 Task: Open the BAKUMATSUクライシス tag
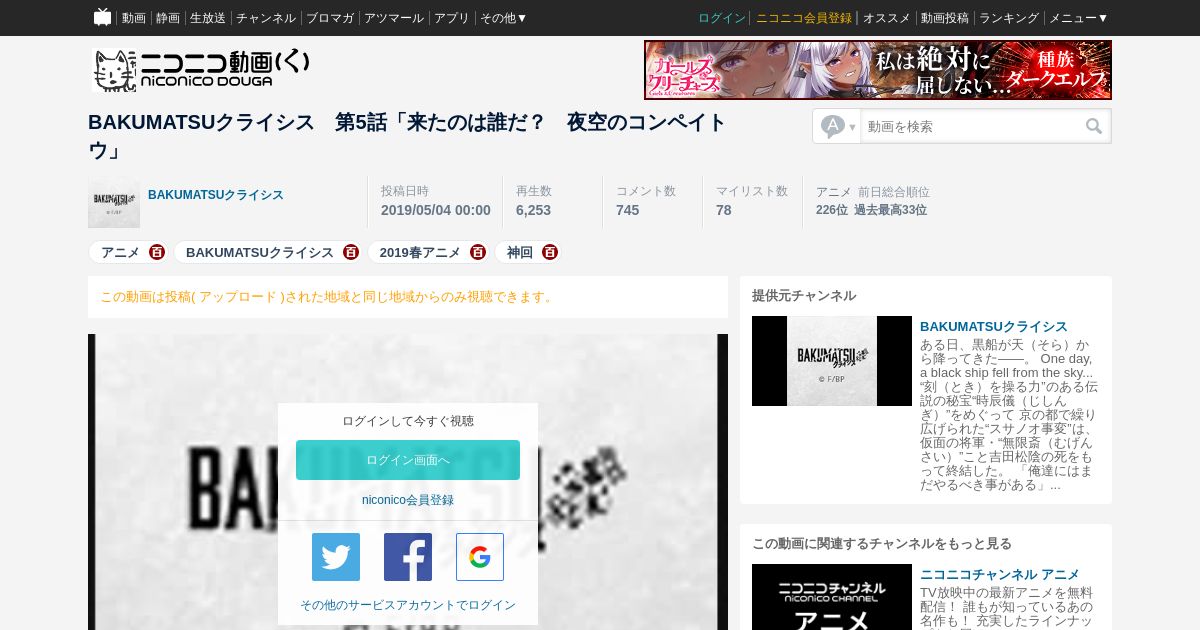tap(260, 252)
